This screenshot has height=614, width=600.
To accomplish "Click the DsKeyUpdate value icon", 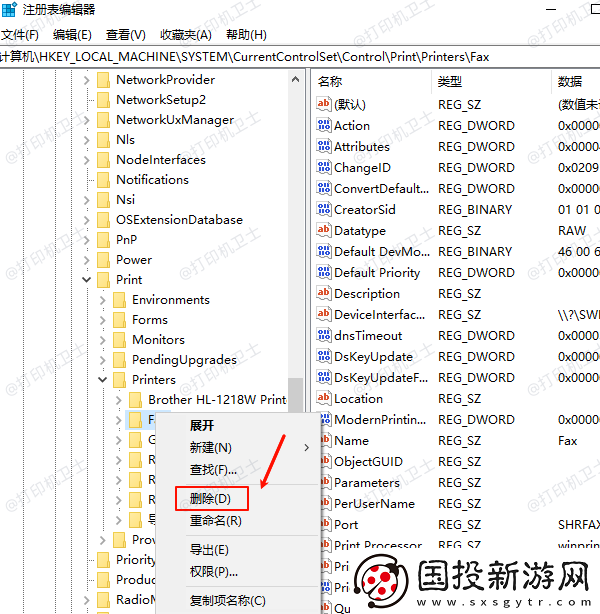I will coord(324,356).
